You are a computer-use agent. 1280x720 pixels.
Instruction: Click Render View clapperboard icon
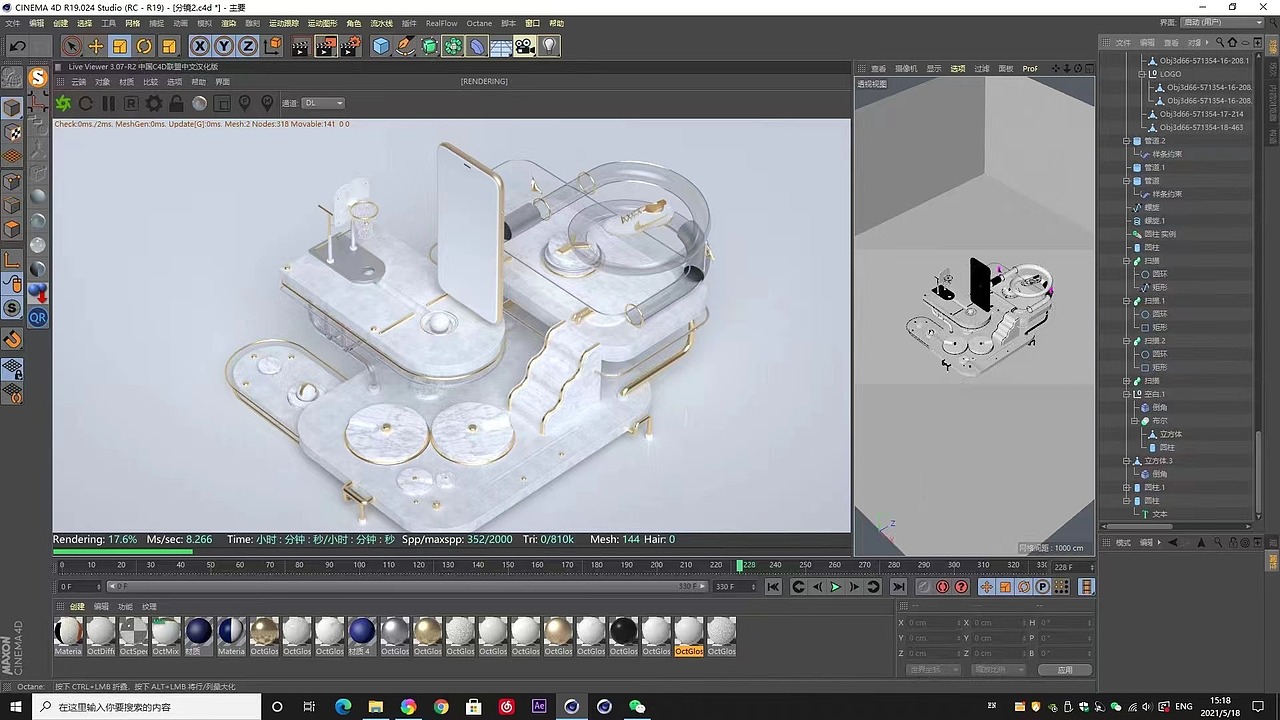[x=301, y=46]
